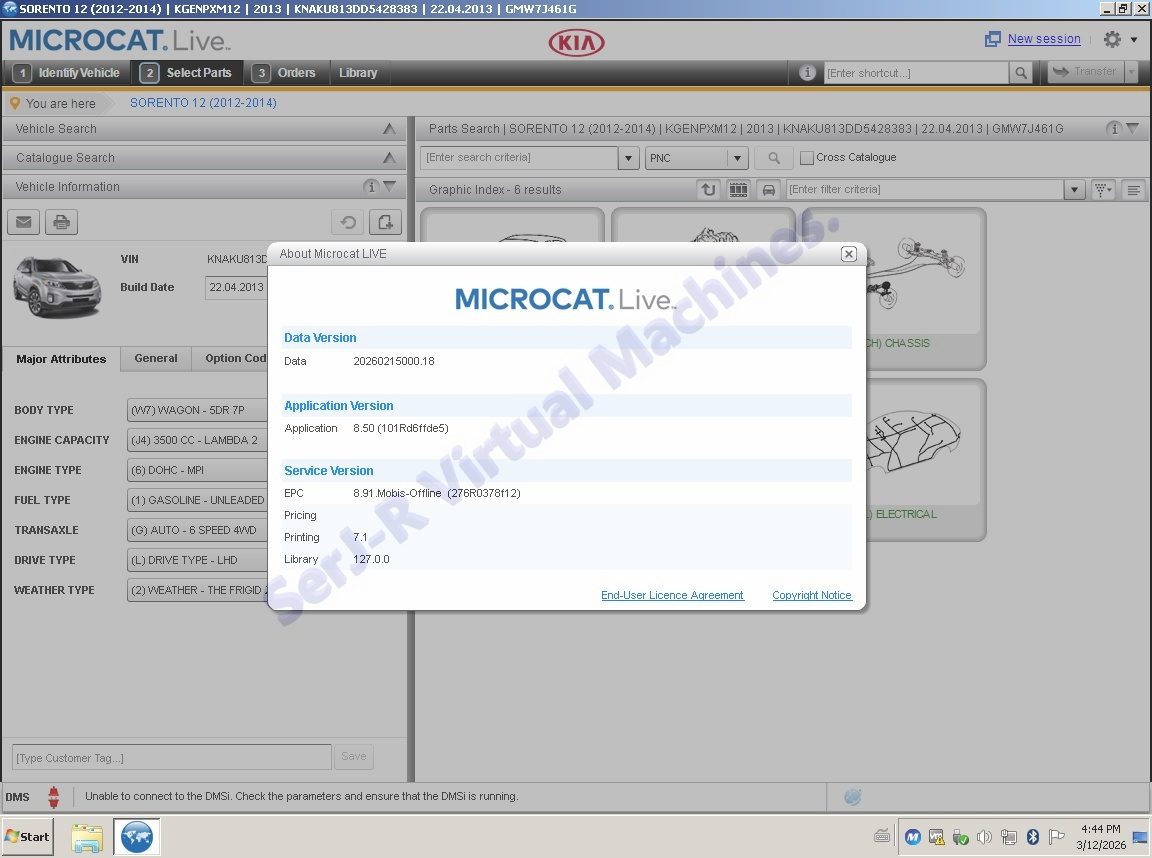This screenshot has width=1152, height=858.
Task: Click the printer icon in Vehicle Information
Action: [61, 222]
